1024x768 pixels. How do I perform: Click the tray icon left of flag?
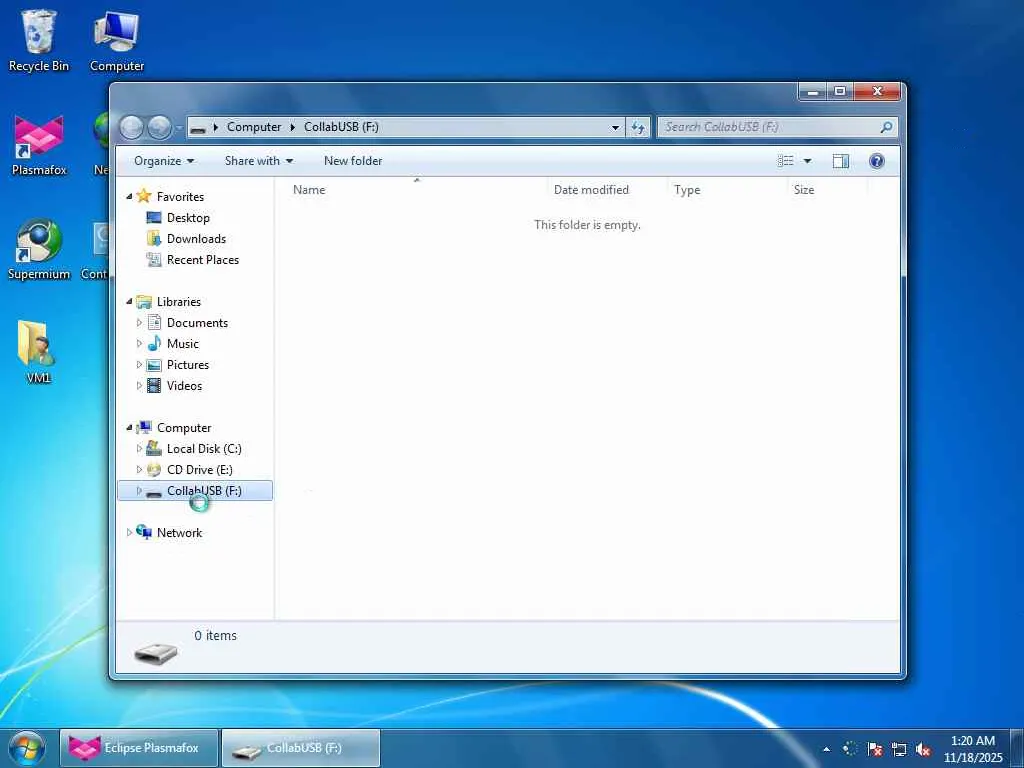850,749
